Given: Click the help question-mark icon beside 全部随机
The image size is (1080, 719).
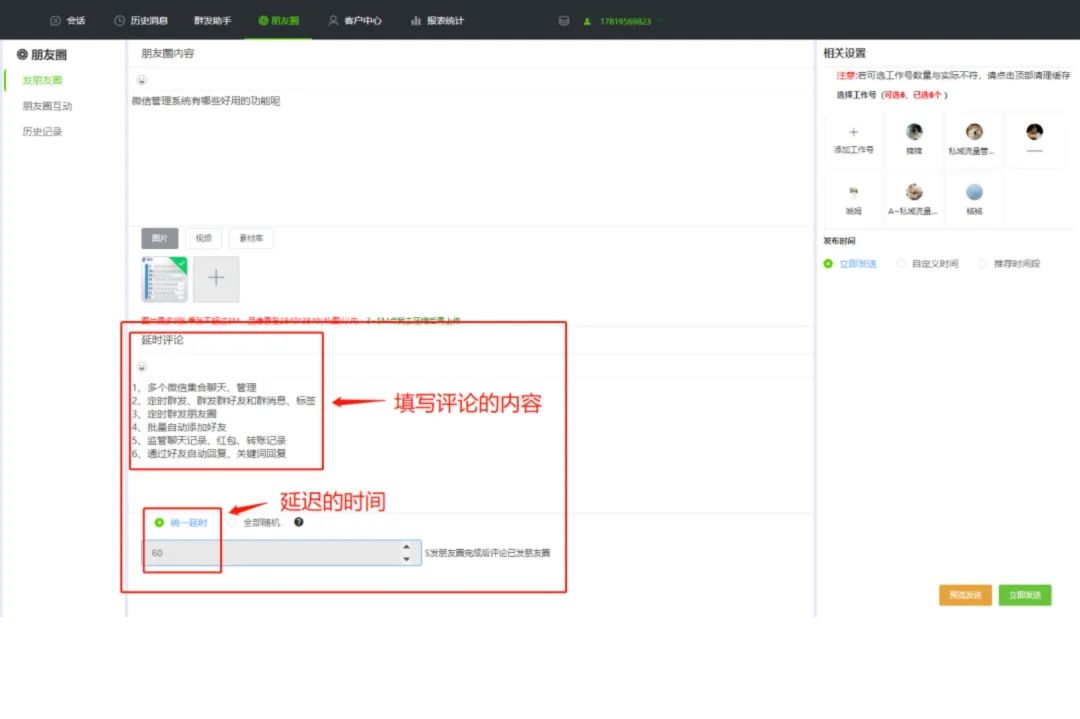Looking at the screenshot, I should 298,522.
